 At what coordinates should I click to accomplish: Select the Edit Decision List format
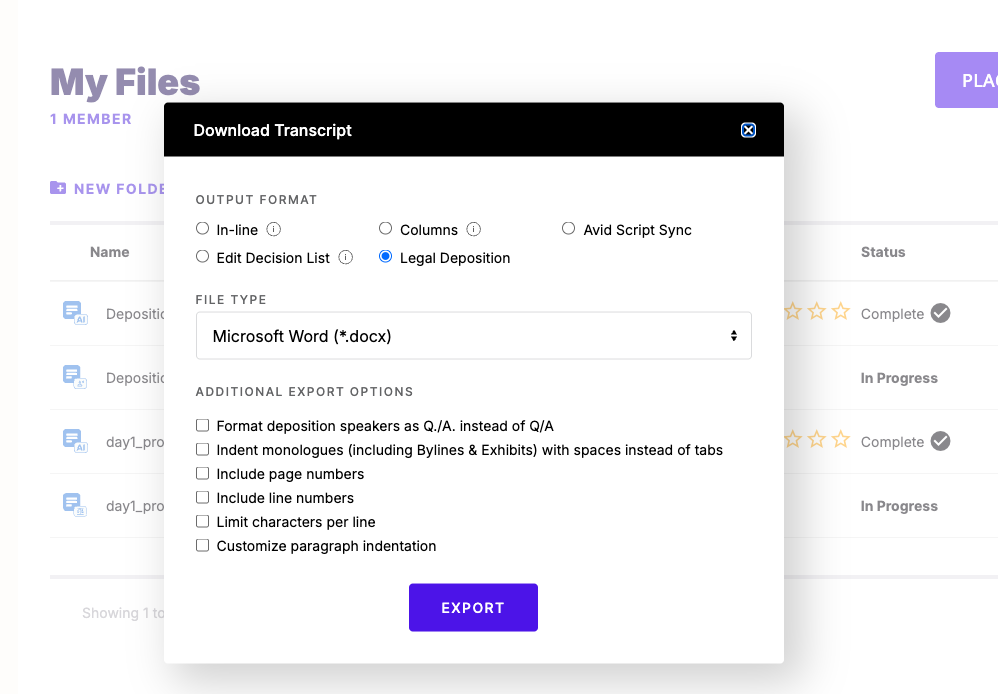tap(202, 257)
